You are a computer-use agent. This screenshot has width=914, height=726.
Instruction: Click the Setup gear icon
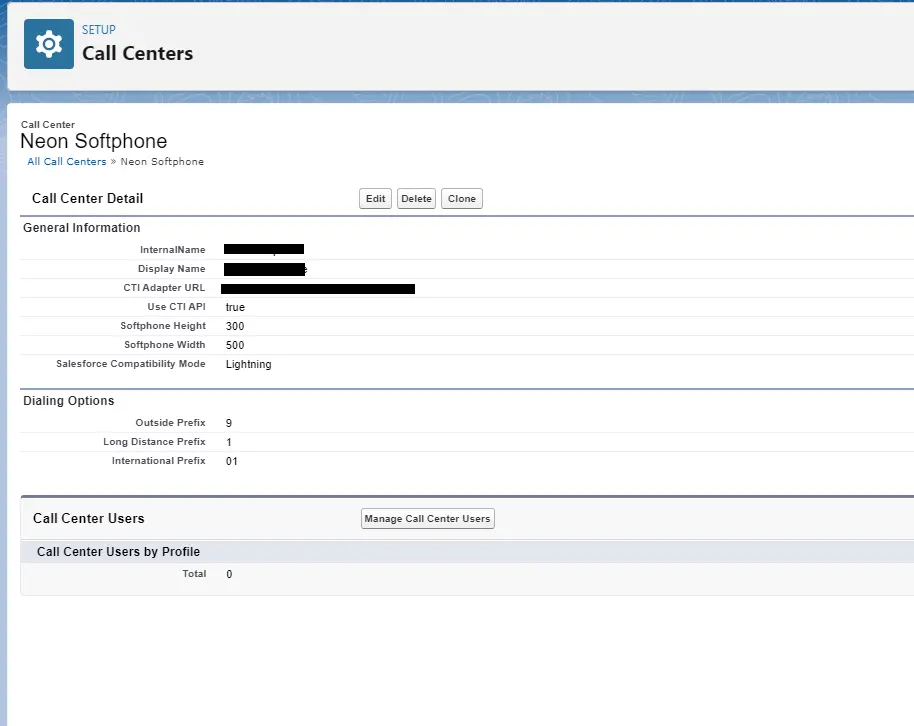(48, 45)
